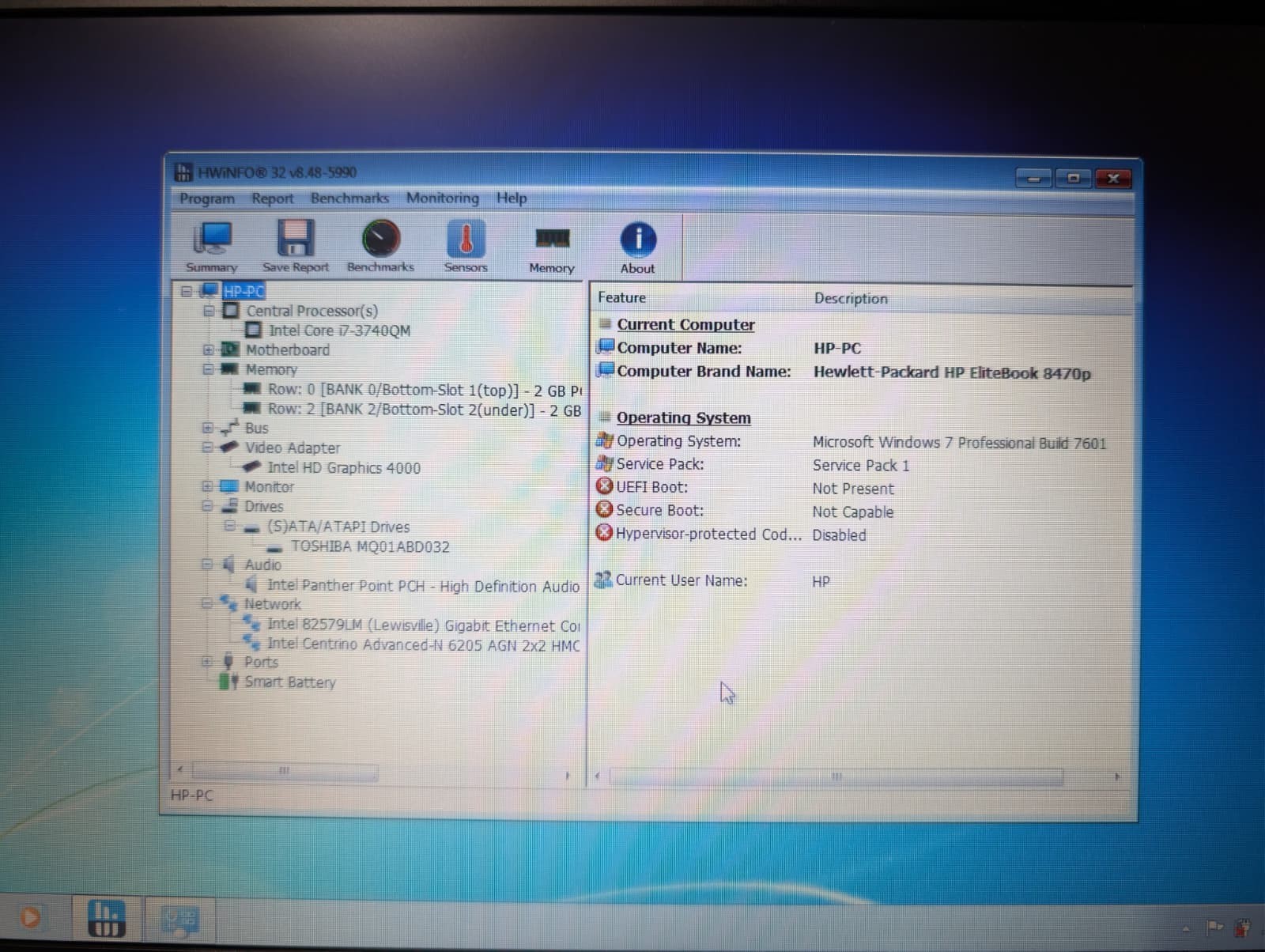Open the third pinned taskbar icon

(x=180, y=920)
